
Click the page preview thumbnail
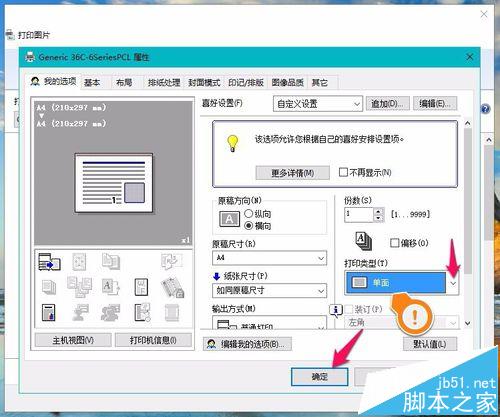(x=114, y=183)
